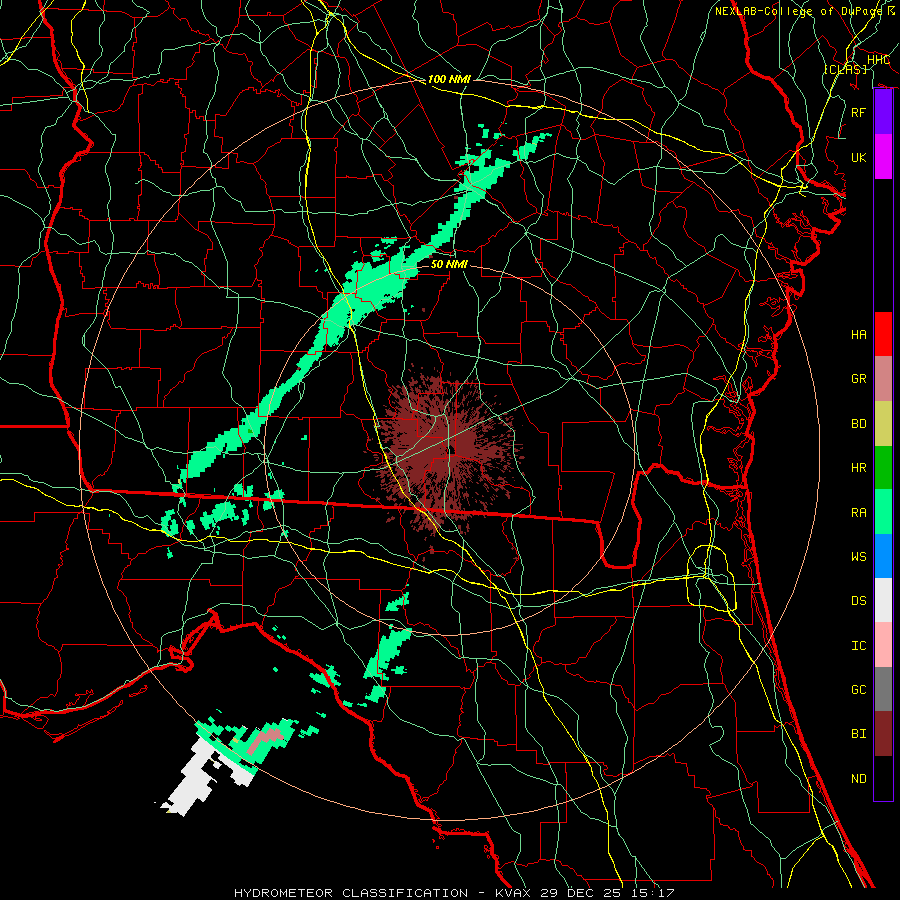Click the BI brown legend swatch

click(883, 734)
